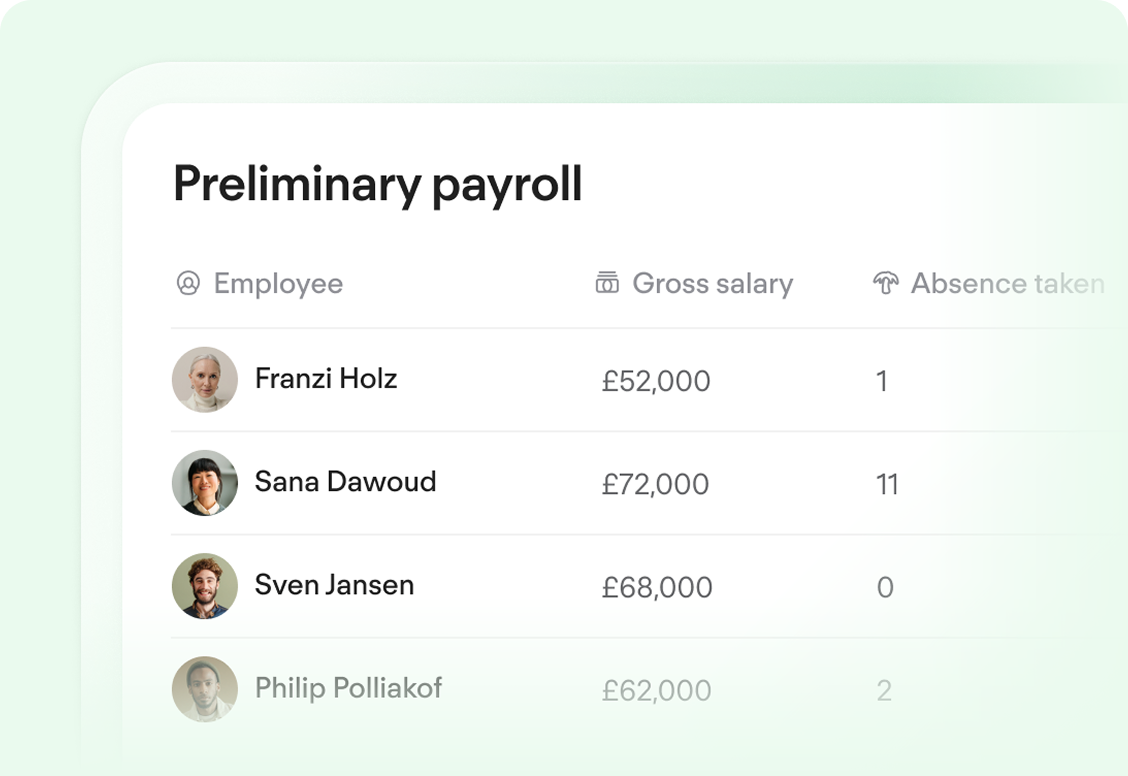1128x776 pixels.
Task: Sort by the Gross salary column header
Action: click(x=711, y=283)
